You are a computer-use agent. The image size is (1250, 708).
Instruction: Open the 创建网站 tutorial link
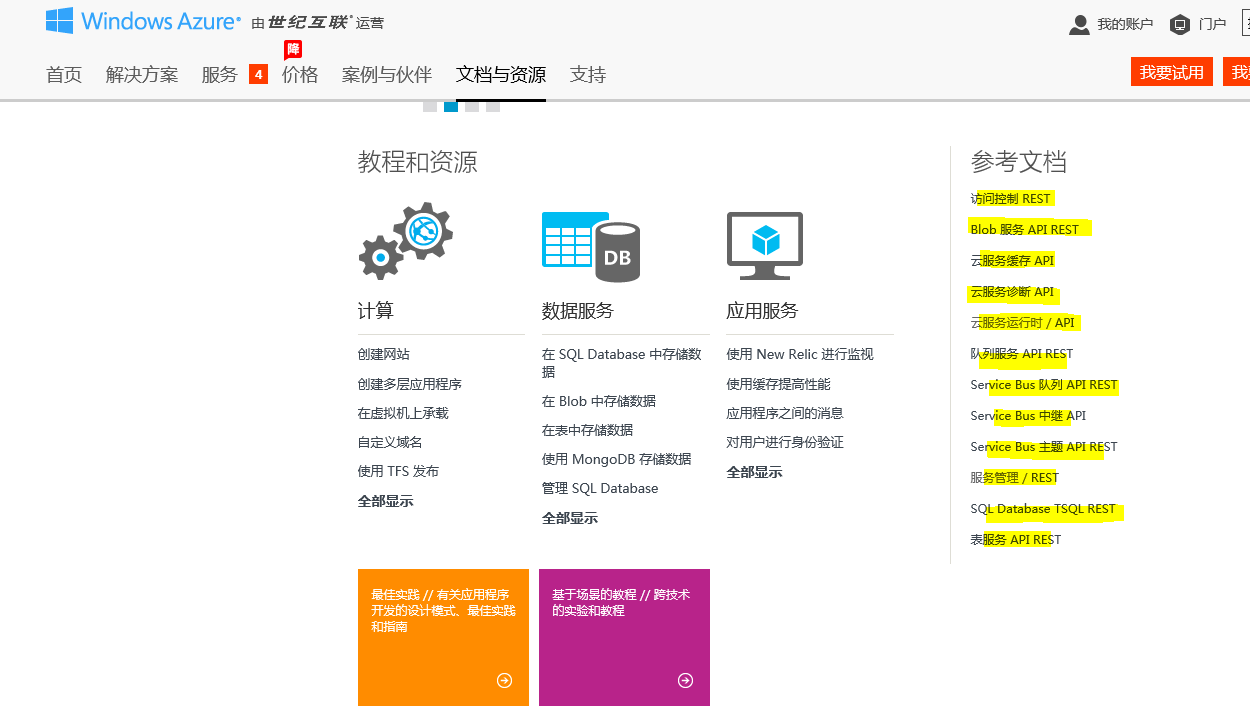tap(384, 354)
